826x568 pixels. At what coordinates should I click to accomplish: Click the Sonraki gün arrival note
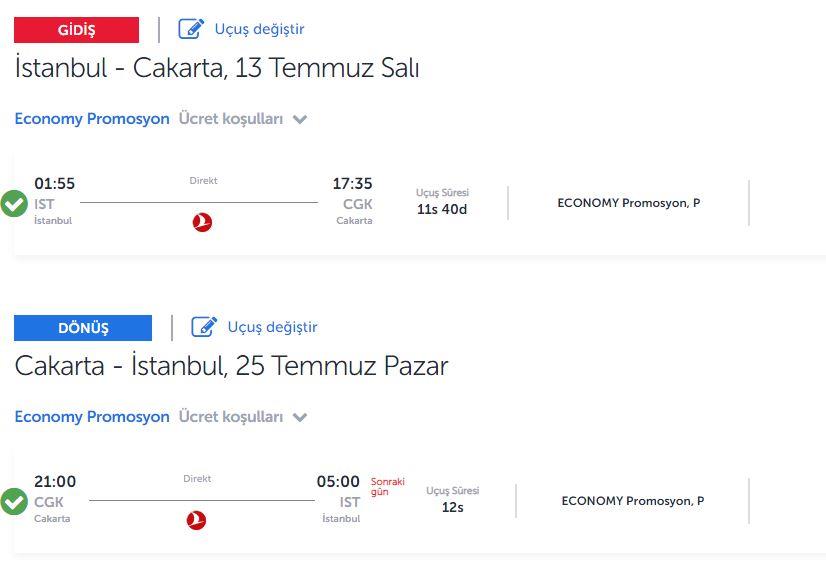click(388, 486)
